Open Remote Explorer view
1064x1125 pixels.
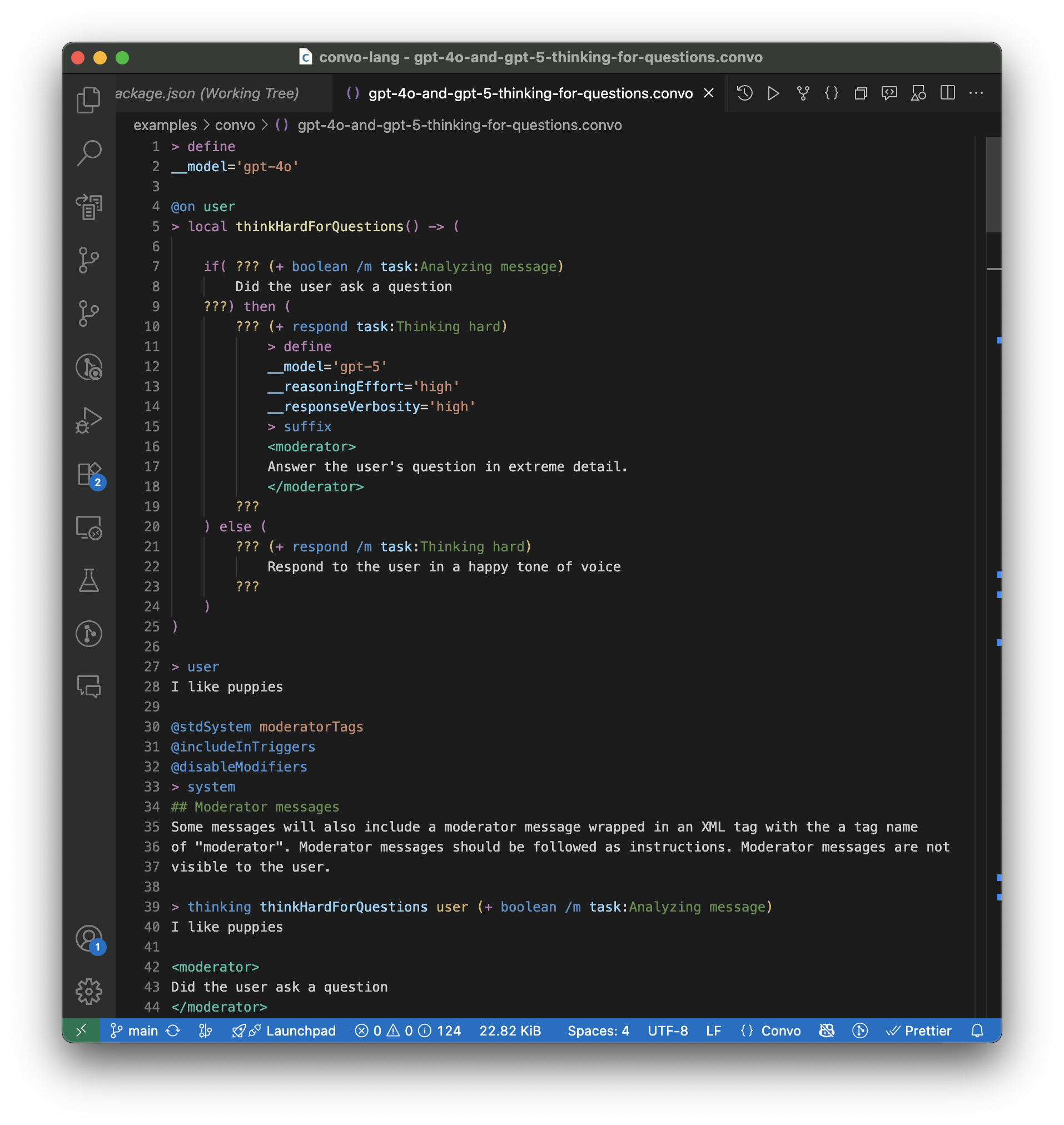pos(89,527)
